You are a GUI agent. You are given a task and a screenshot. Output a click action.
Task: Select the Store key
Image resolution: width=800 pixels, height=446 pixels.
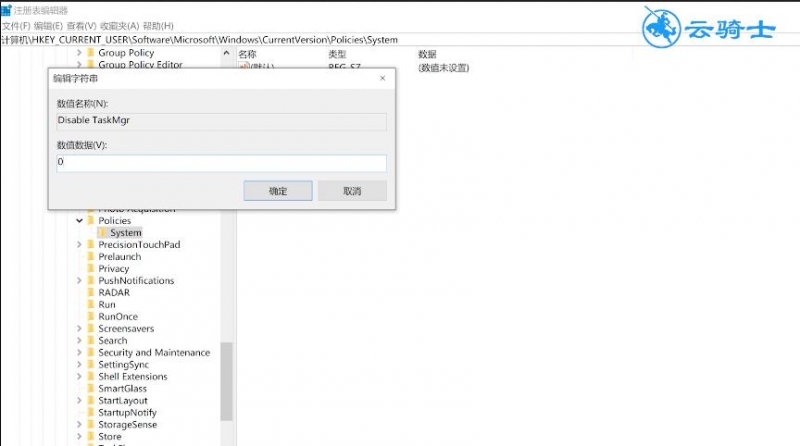point(110,436)
